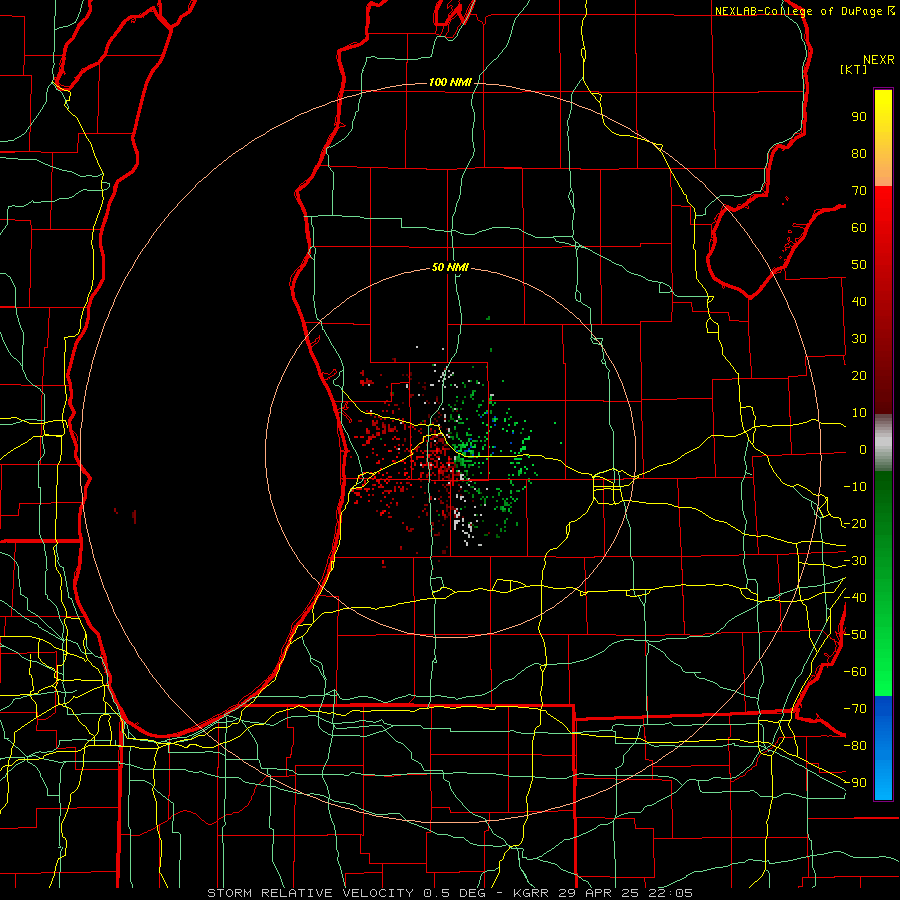Select the -60 scale value

point(855,672)
